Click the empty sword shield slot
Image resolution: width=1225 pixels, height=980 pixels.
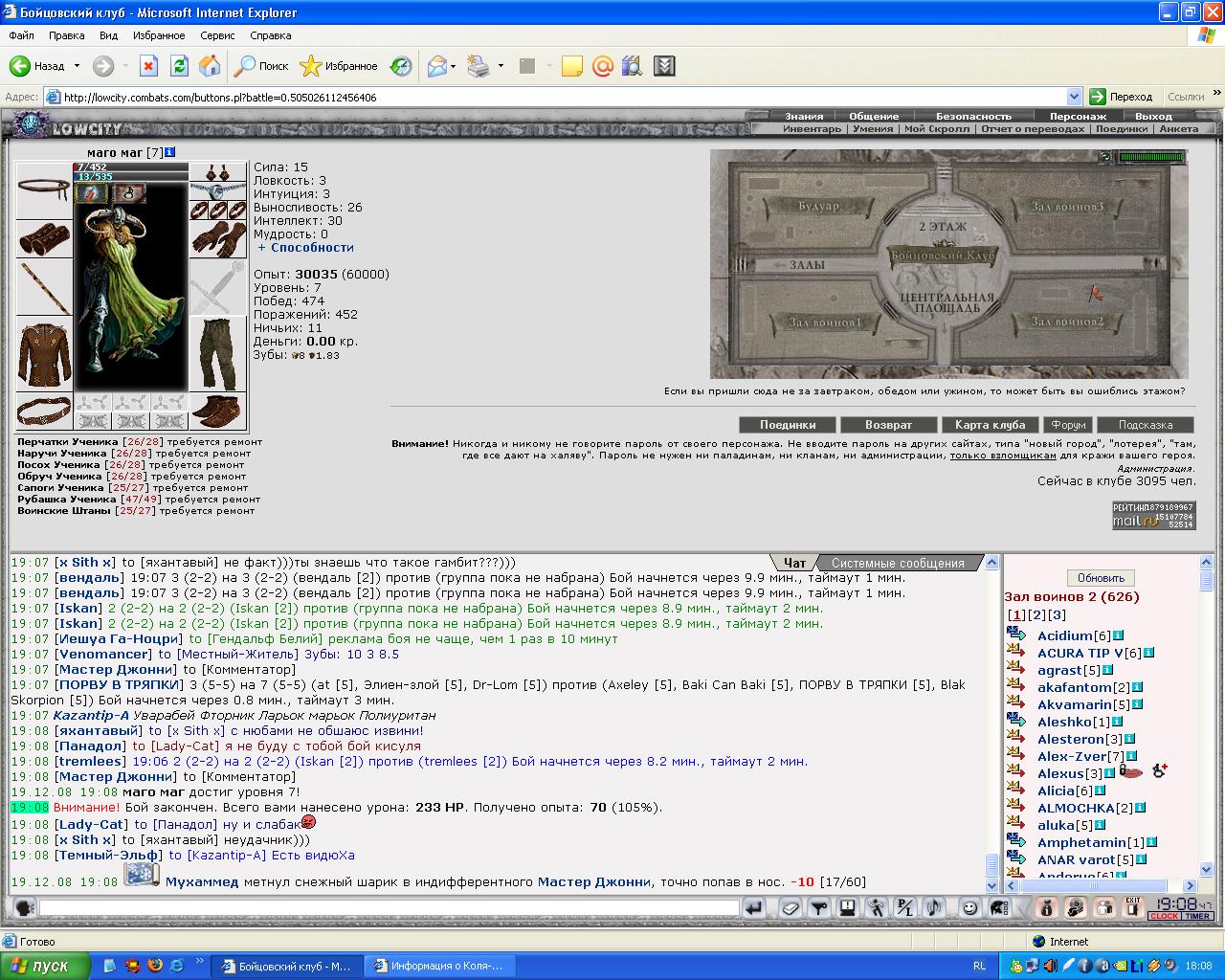point(217,287)
